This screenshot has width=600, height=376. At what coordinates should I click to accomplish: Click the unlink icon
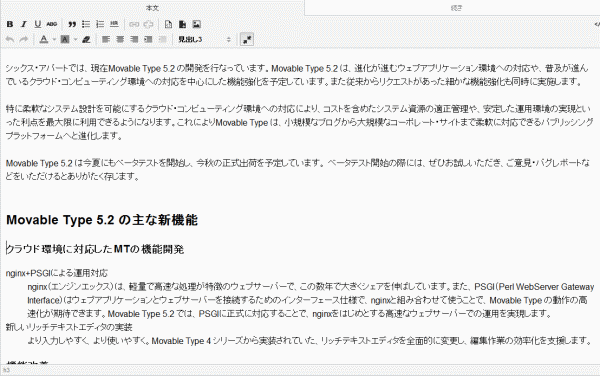click(148, 24)
